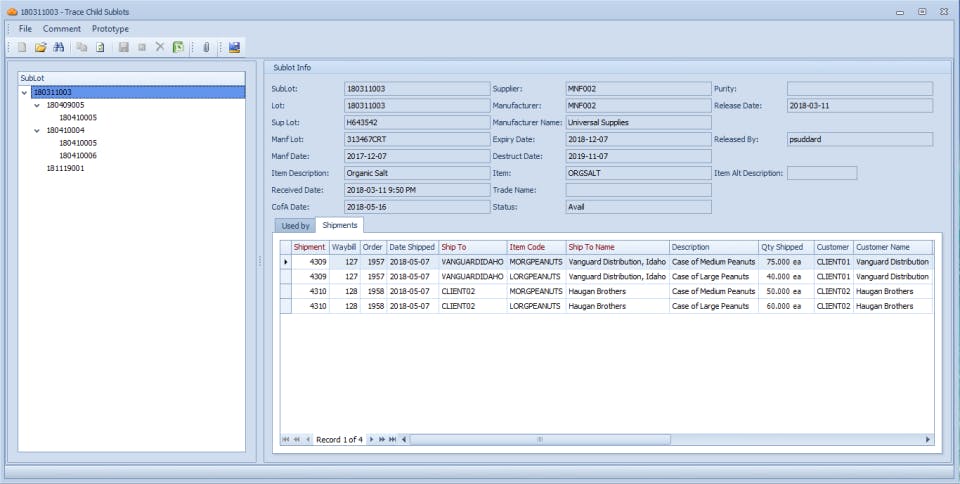The height and width of the screenshot is (484, 960).
Task: Click the 75.000 ea quantity cell
Action: (x=786, y=262)
